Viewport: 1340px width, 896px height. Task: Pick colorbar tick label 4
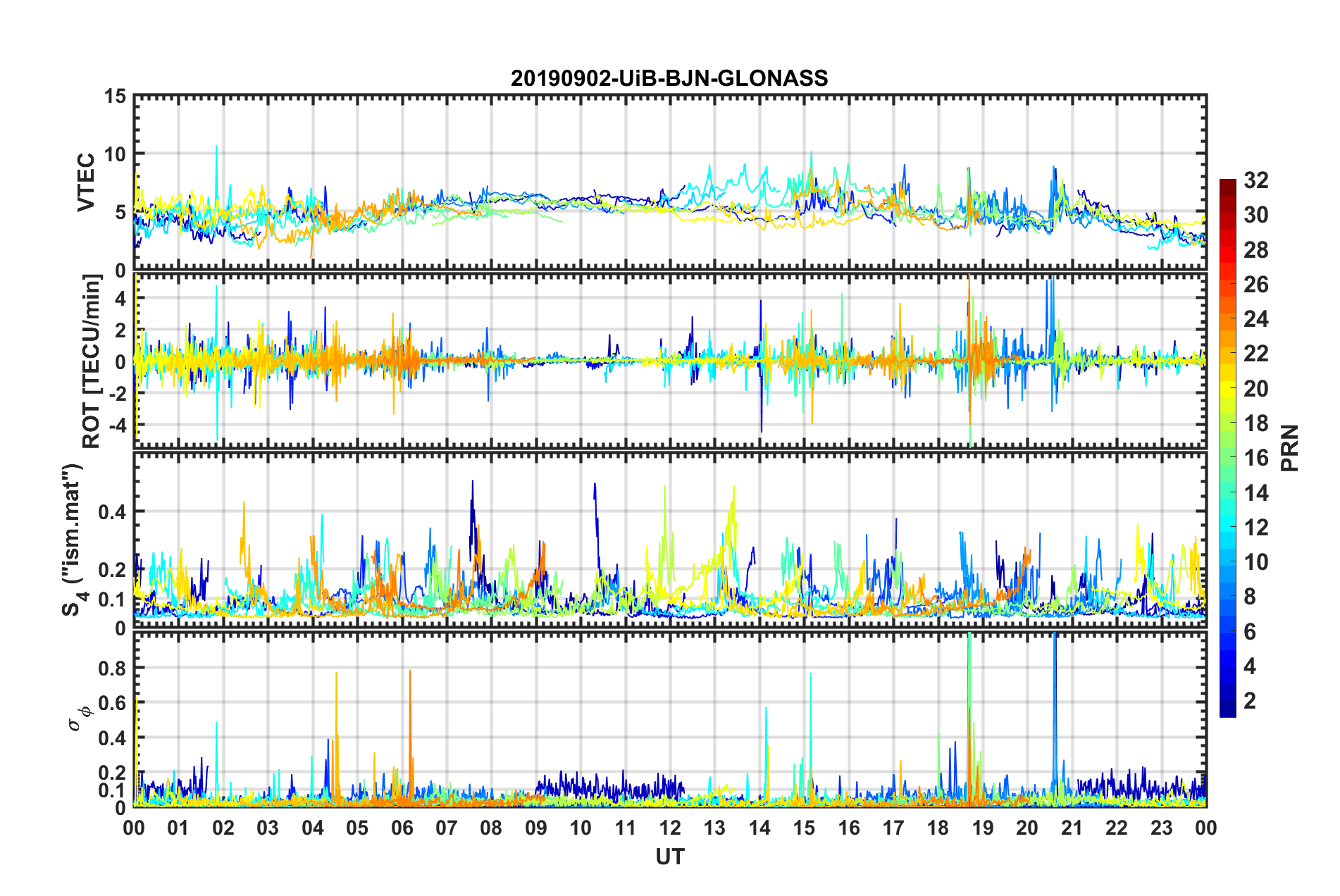pyautogui.click(x=1250, y=666)
